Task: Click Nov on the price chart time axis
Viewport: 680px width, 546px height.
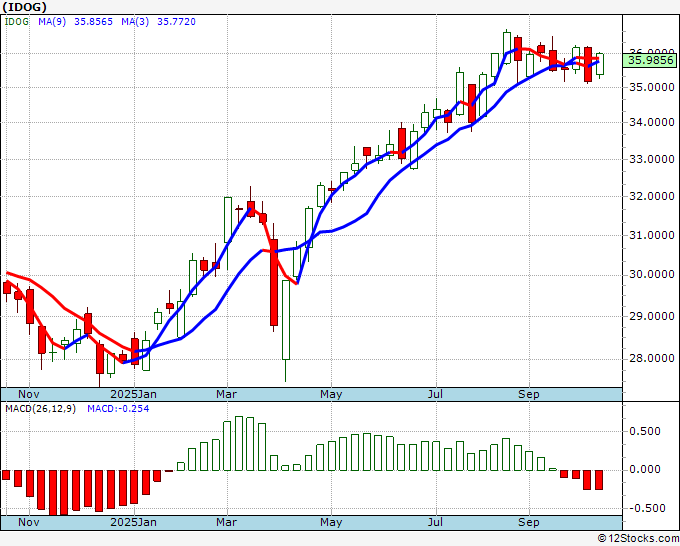Action: pyautogui.click(x=29, y=394)
